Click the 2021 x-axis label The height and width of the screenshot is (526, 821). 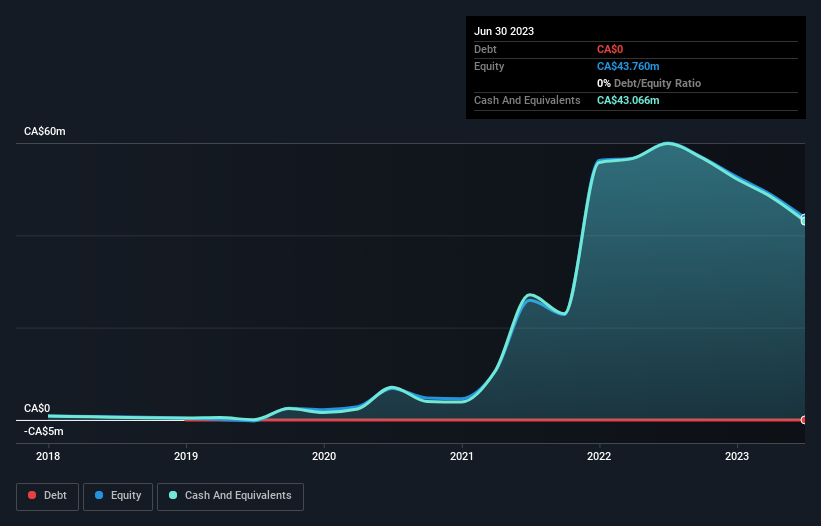tap(461, 456)
